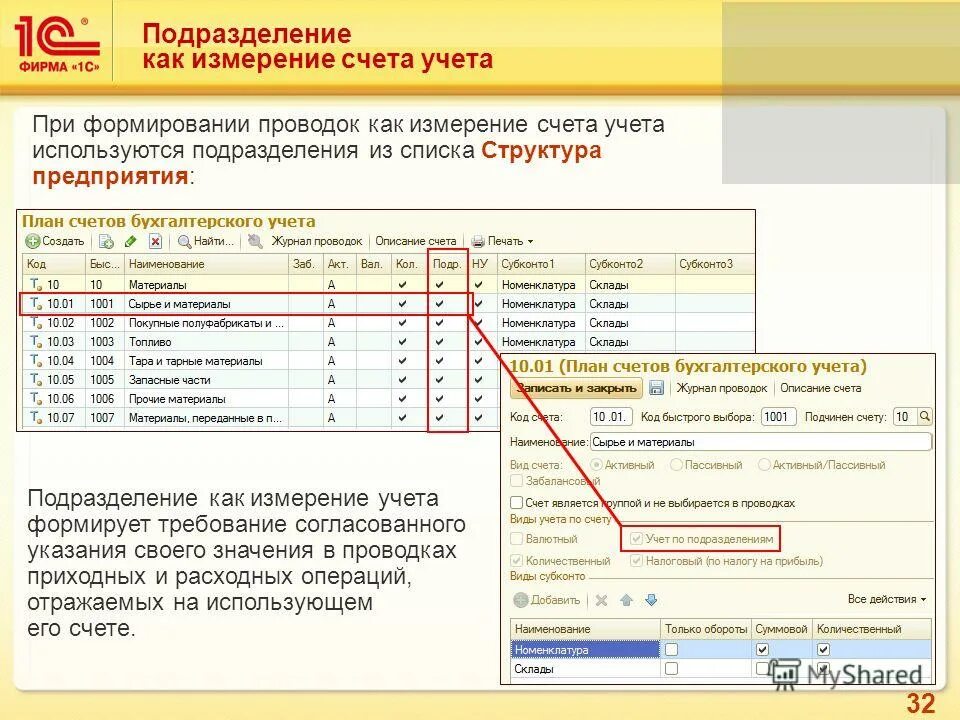
Task: Click the blue down arrow under Виды субконто
Action: click(651, 599)
